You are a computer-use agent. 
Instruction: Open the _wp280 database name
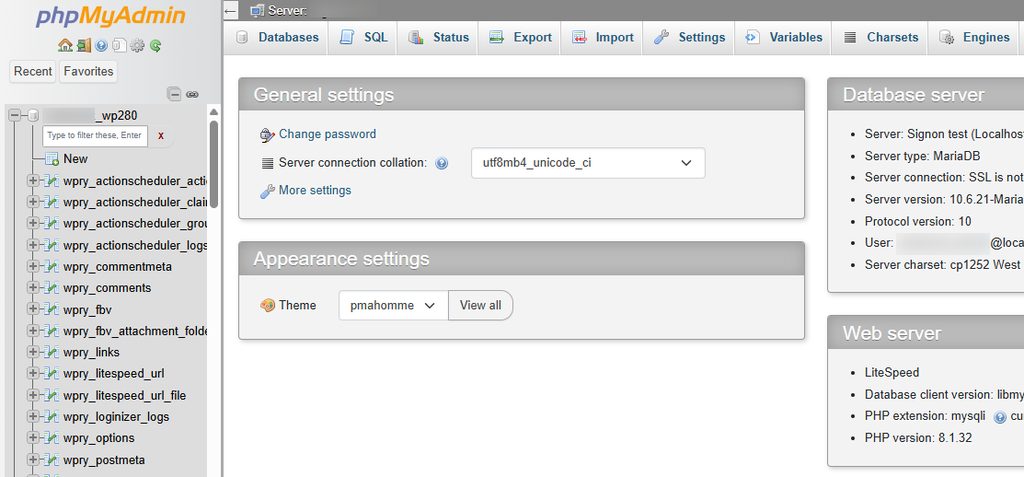click(x=90, y=116)
